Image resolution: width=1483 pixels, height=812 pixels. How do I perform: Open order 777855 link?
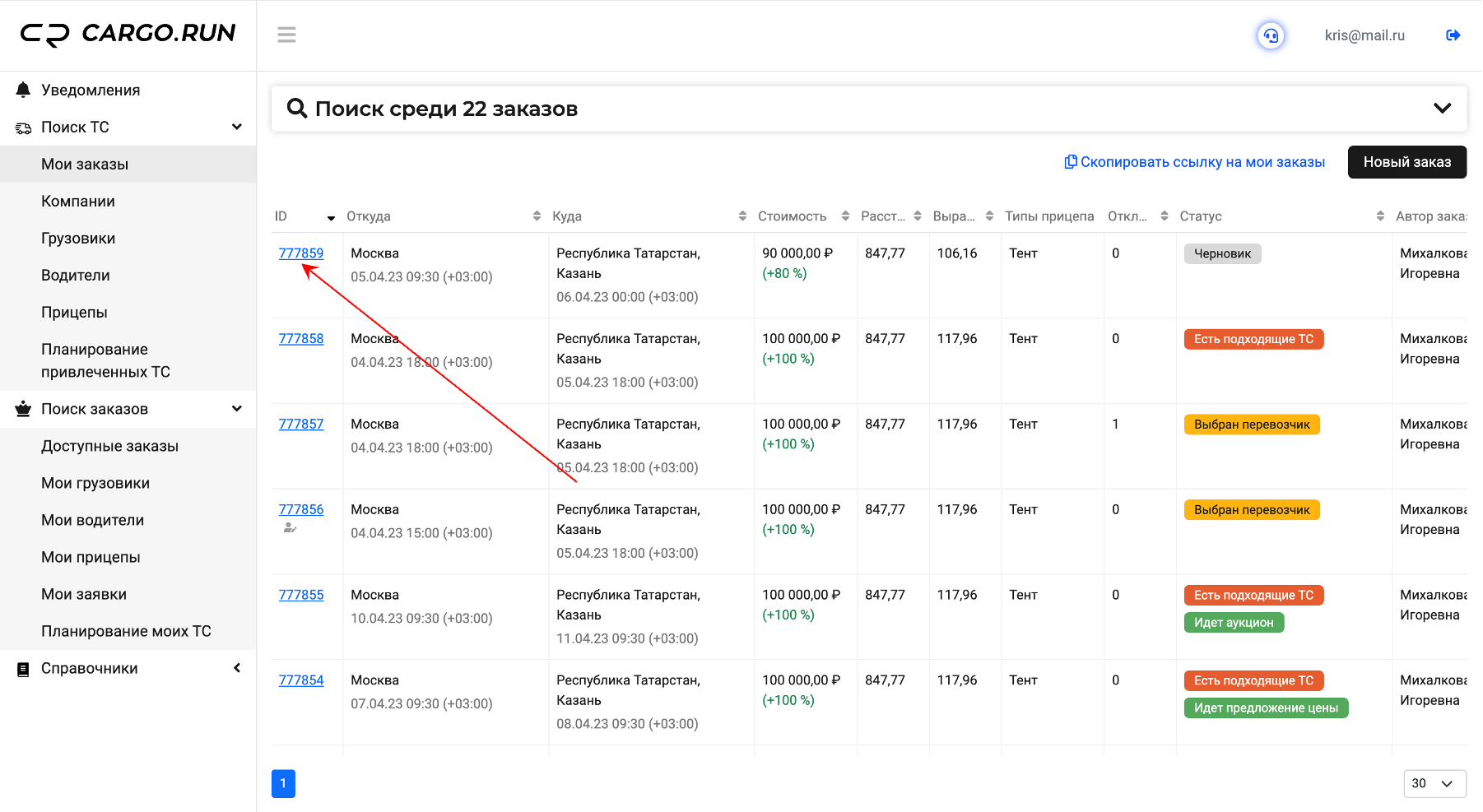pyautogui.click(x=301, y=595)
